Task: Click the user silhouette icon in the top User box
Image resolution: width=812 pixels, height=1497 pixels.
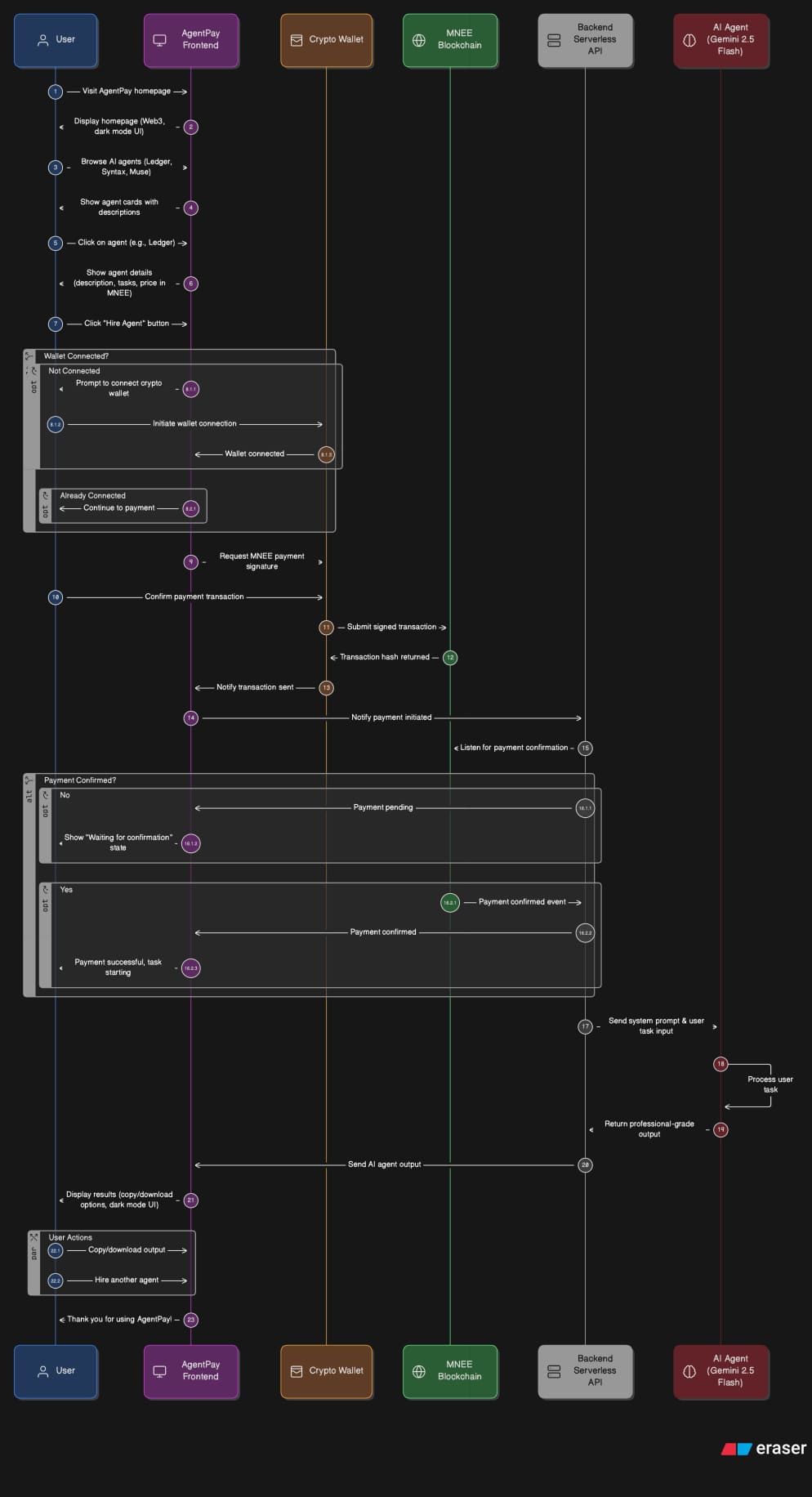Action: [43, 39]
